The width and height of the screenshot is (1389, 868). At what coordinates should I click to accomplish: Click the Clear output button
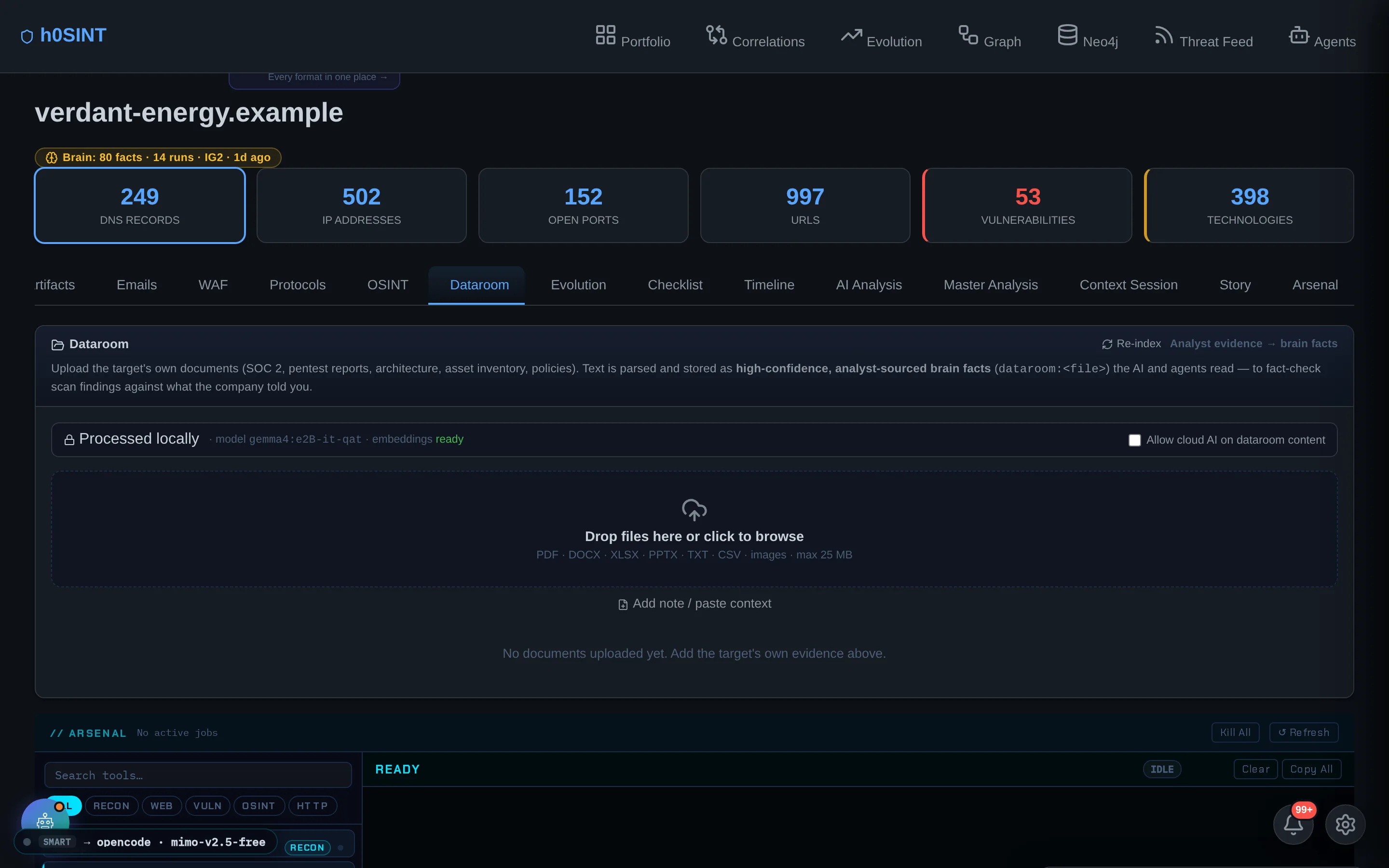tap(1255, 769)
